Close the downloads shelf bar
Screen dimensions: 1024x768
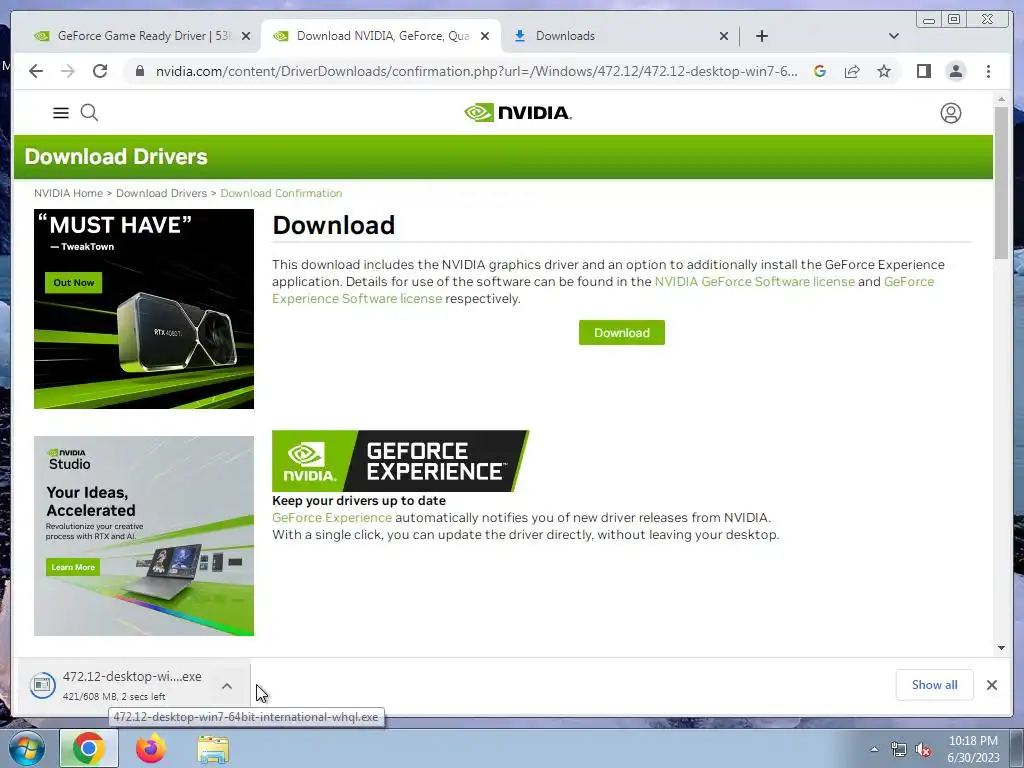pyautogui.click(x=991, y=685)
